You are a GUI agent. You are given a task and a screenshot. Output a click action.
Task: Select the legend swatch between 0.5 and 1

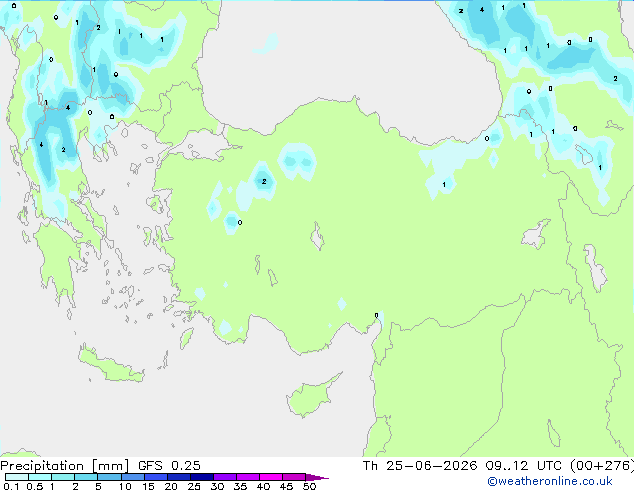(40, 477)
